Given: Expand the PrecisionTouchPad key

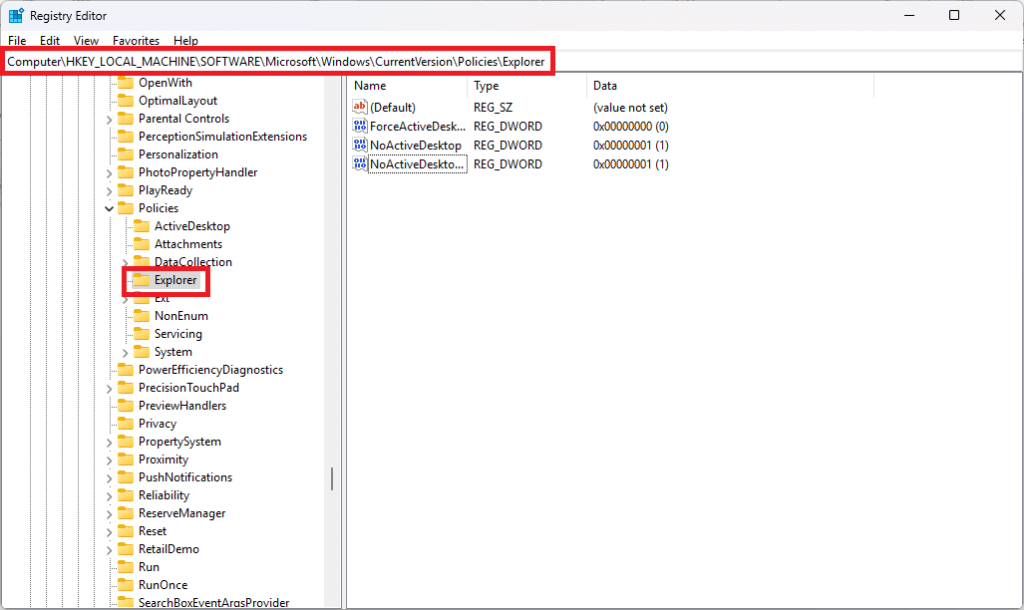Looking at the screenshot, I should pyautogui.click(x=109, y=389).
